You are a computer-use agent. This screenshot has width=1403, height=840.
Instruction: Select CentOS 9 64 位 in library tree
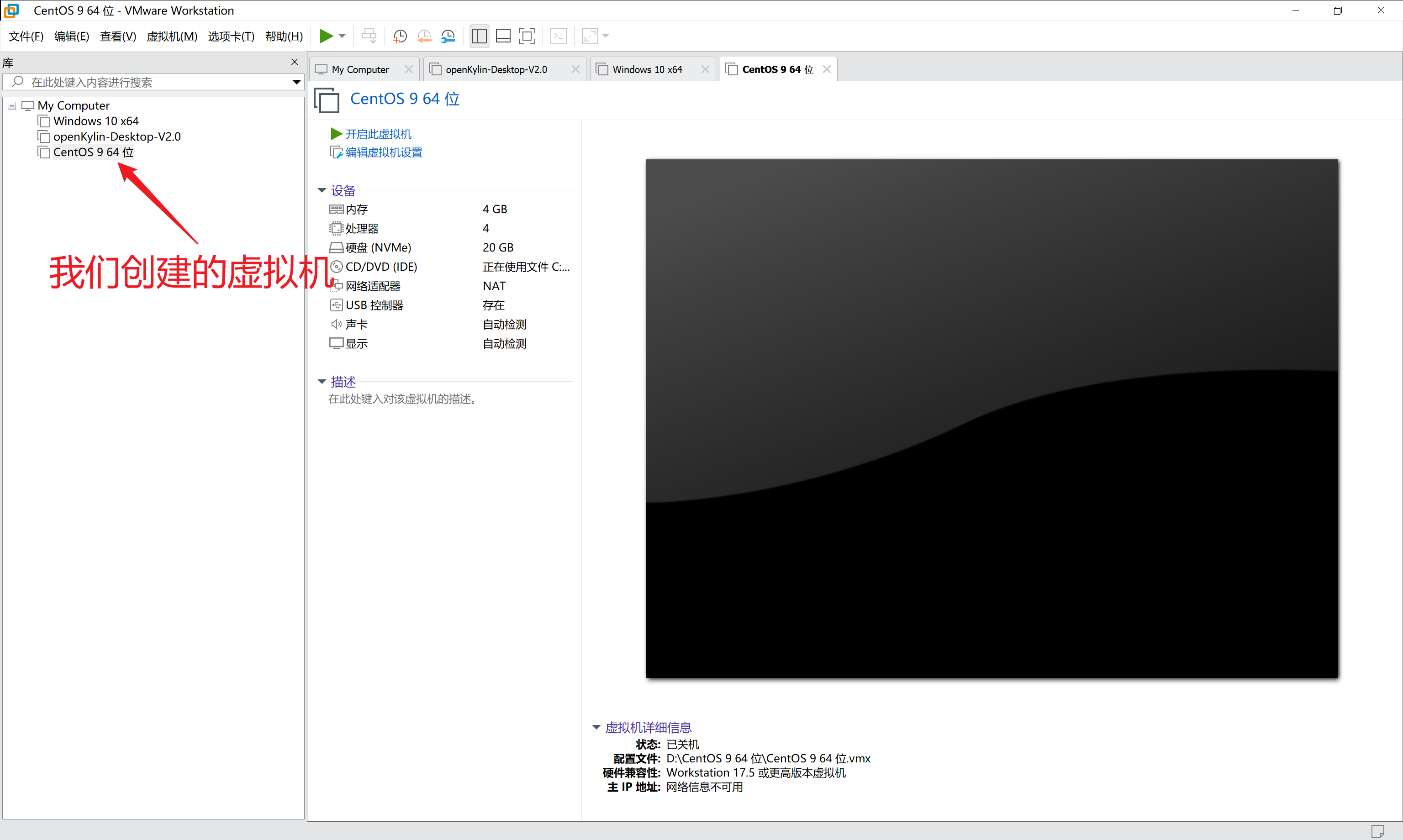tap(94, 152)
